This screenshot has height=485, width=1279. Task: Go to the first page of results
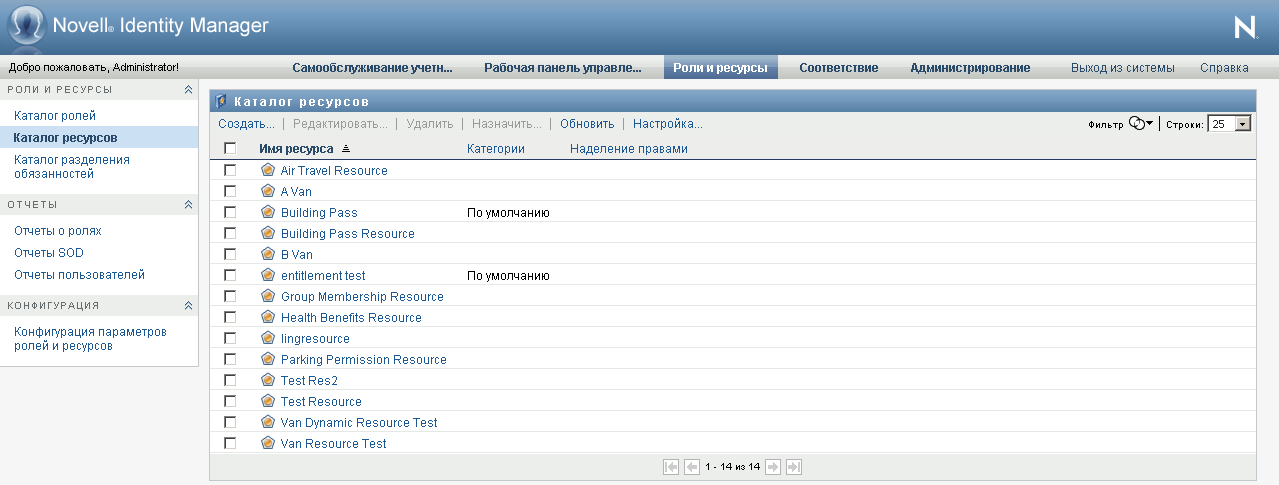(x=671, y=466)
